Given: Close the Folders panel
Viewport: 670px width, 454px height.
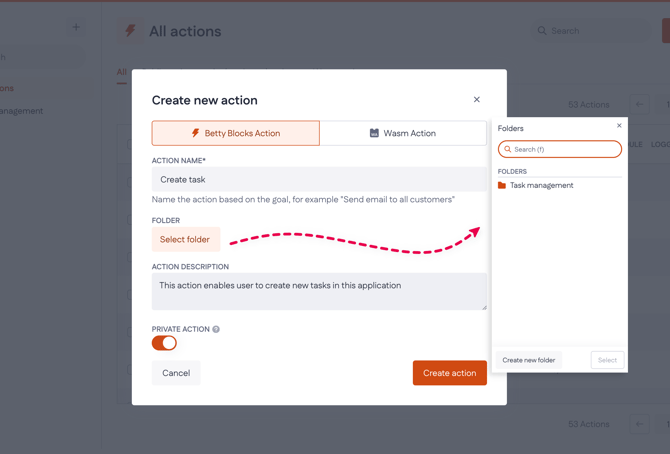Looking at the screenshot, I should tap(619, 126).
